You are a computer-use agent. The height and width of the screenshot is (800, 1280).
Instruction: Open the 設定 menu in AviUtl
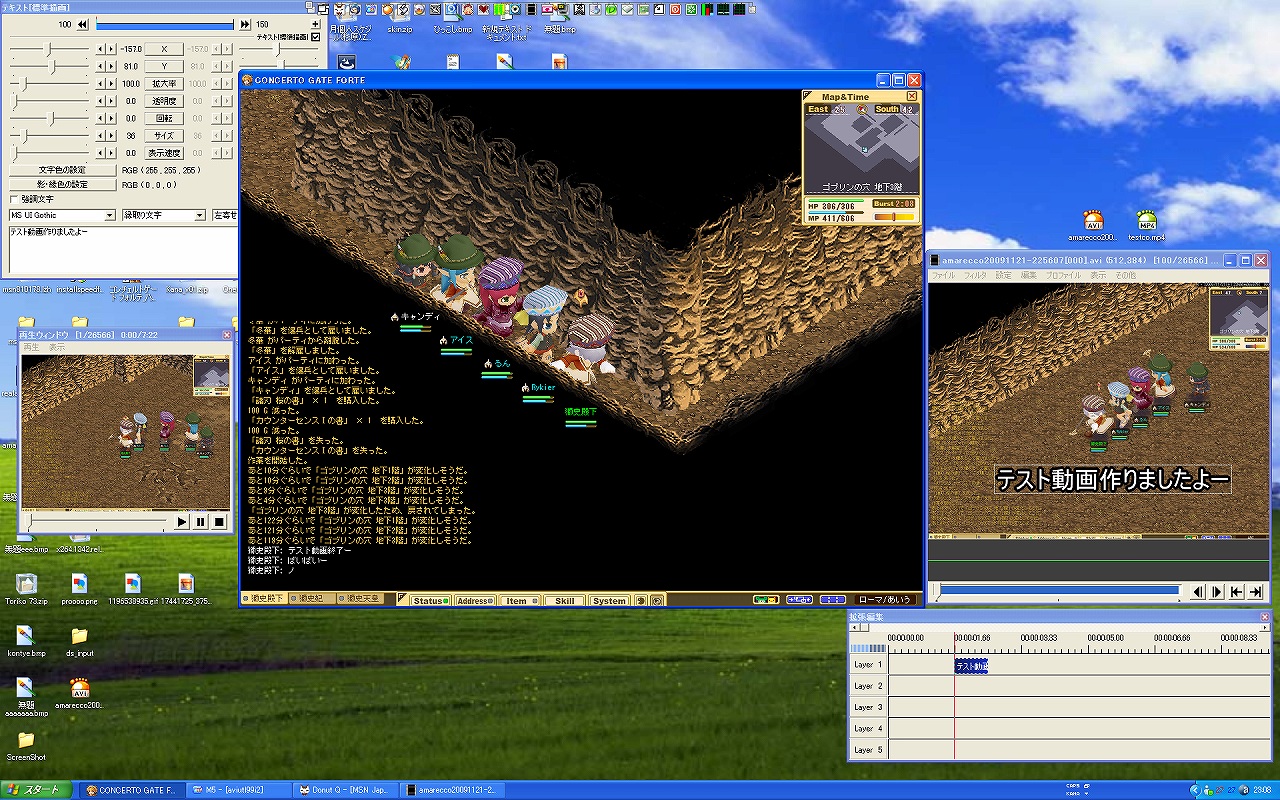coord(1004,275)
